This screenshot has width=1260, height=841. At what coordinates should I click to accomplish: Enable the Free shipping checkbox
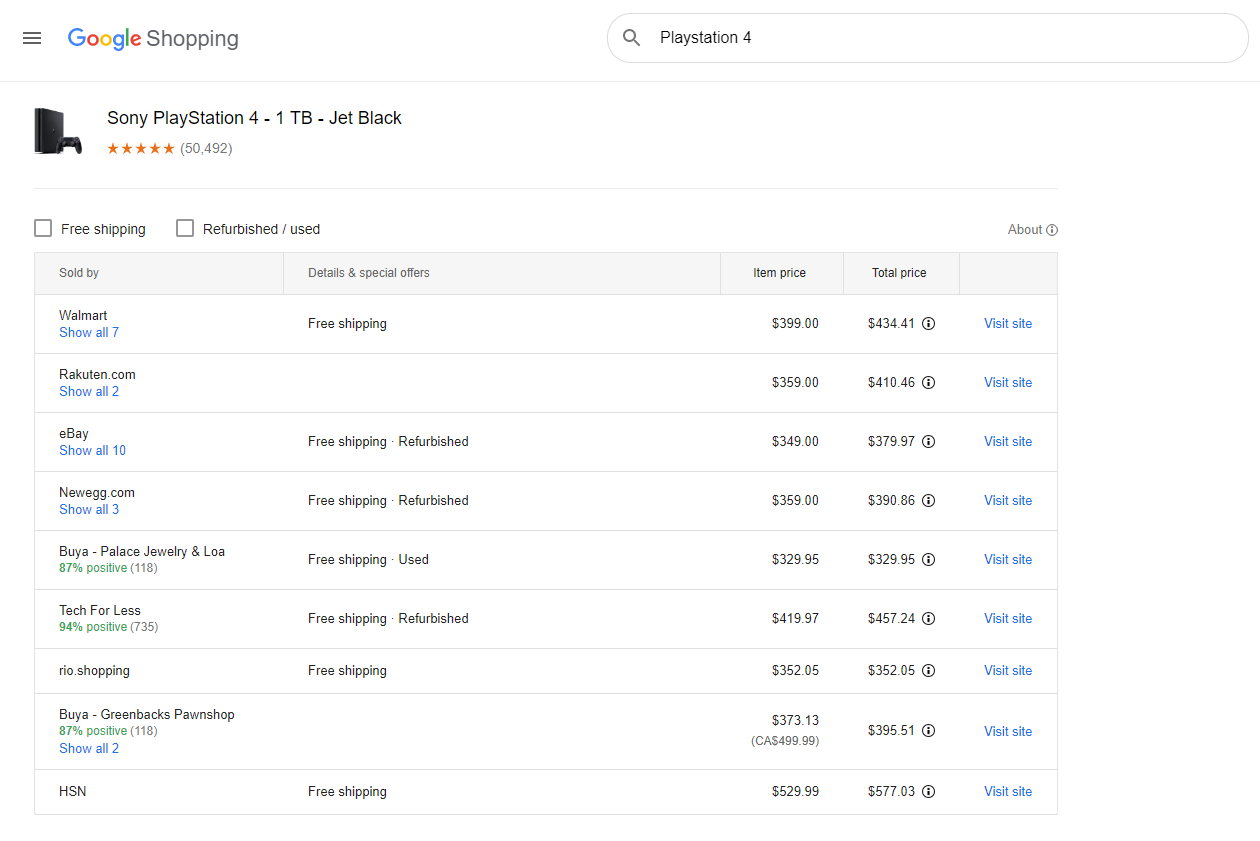43,229
